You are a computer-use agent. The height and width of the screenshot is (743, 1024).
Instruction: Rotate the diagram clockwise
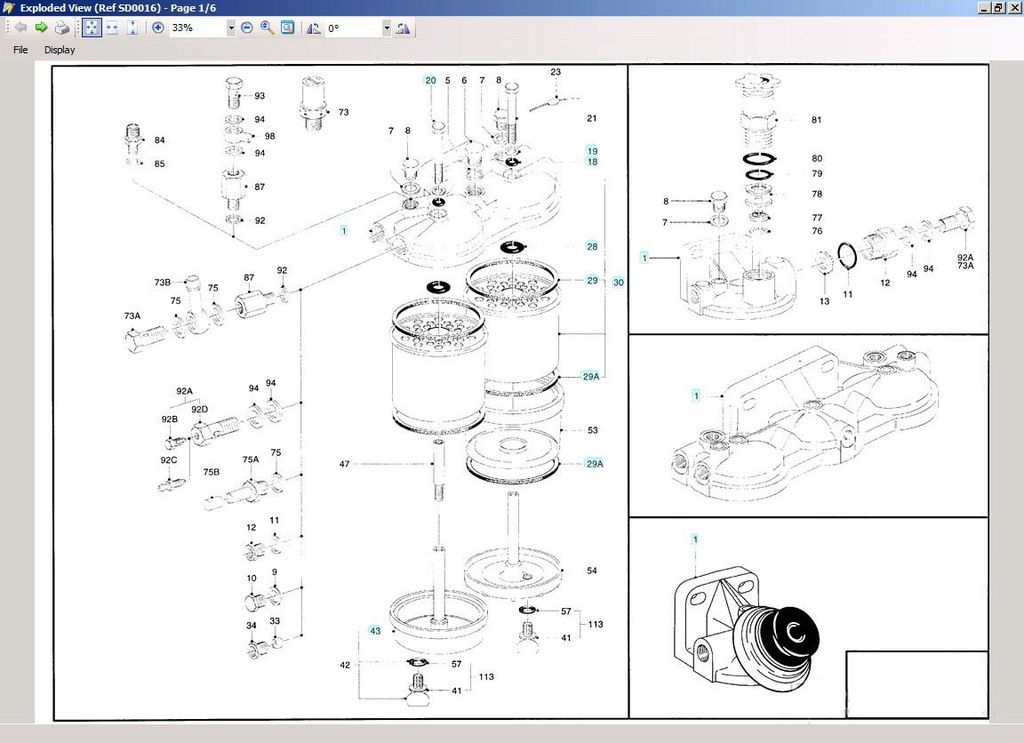pos(403,28)
